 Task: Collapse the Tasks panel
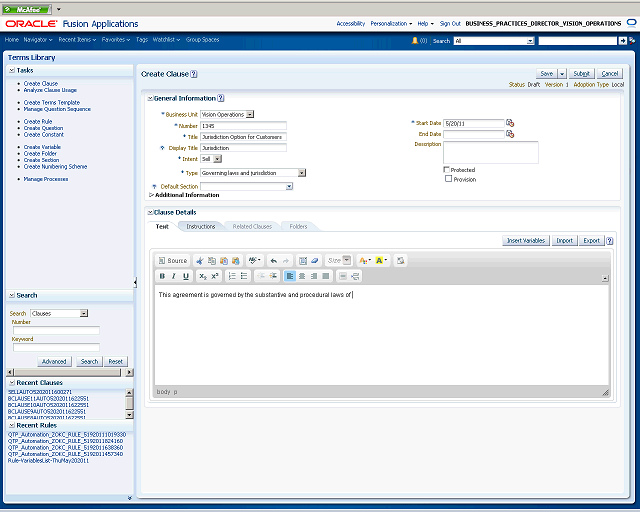click(12, 70)
